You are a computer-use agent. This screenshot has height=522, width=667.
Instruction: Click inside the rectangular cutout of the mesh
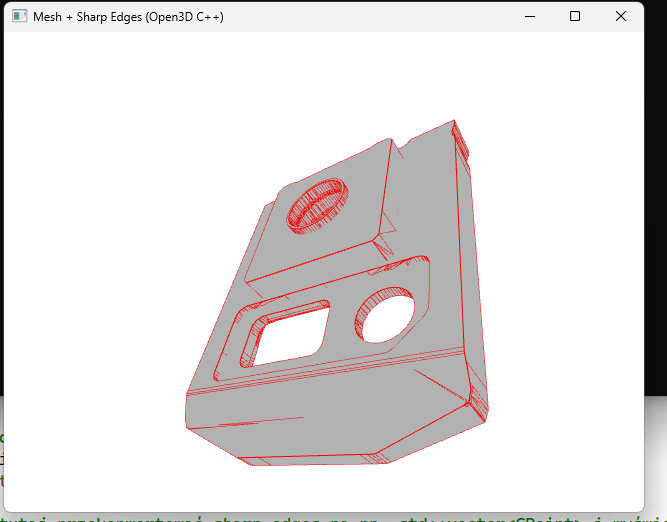290,335
